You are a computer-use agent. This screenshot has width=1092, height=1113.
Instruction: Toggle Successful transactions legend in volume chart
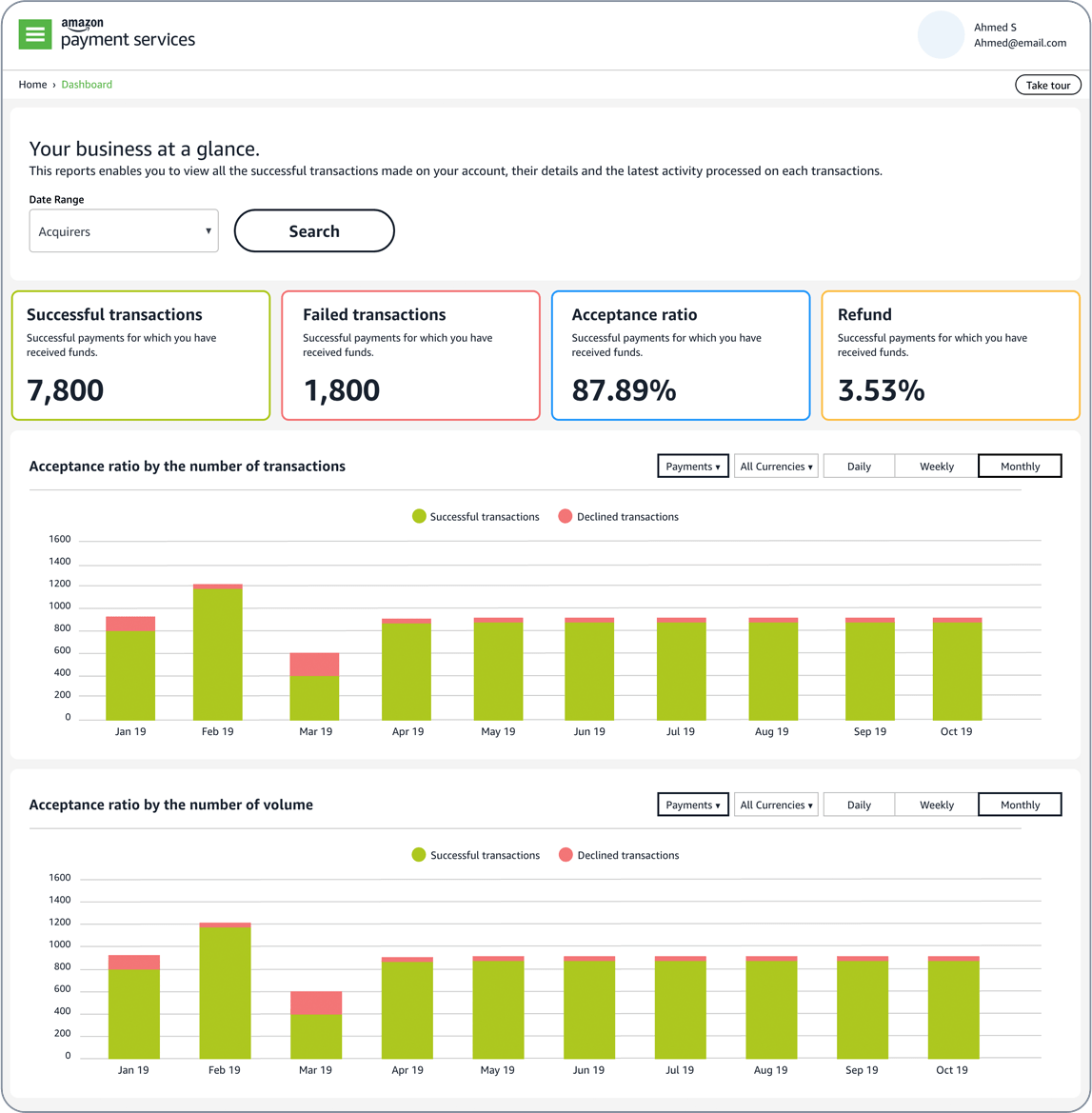point(476,855)
